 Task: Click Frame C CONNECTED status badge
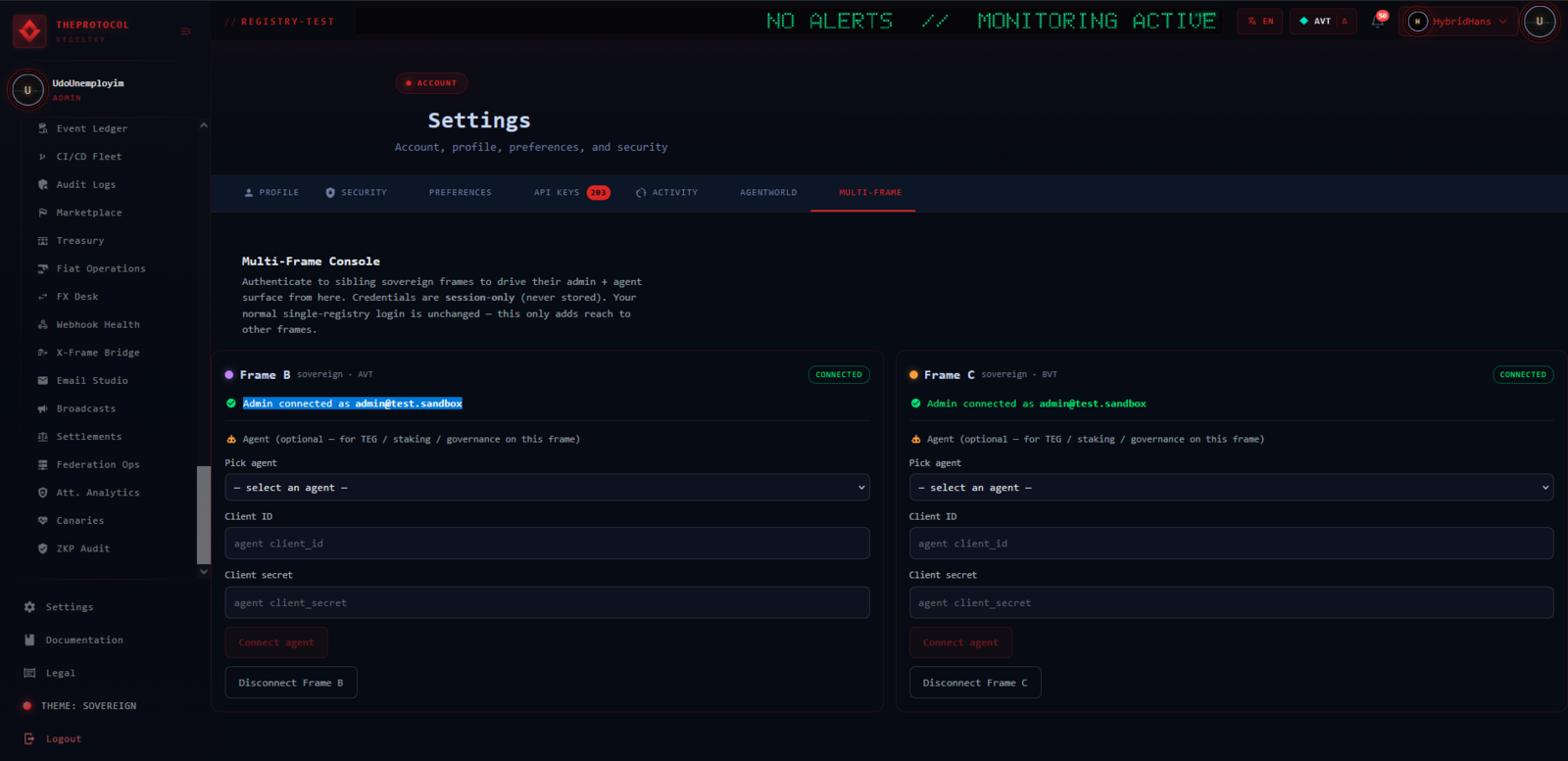pos(1523,375)
